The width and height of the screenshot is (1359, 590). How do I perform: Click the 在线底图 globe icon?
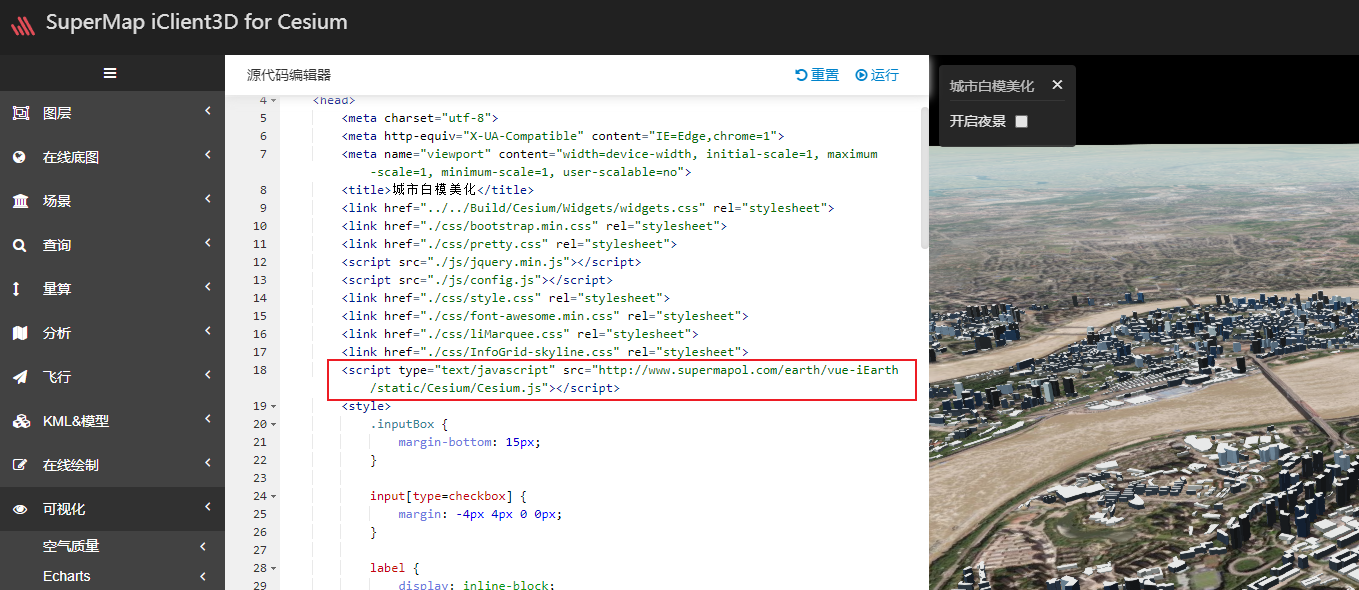coord(20,157)
